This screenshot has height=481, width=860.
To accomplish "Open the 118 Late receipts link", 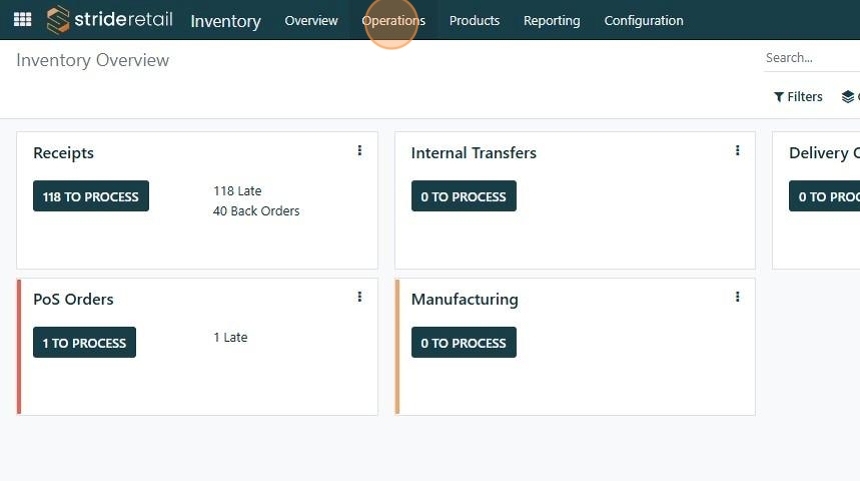I will (237, 191).
